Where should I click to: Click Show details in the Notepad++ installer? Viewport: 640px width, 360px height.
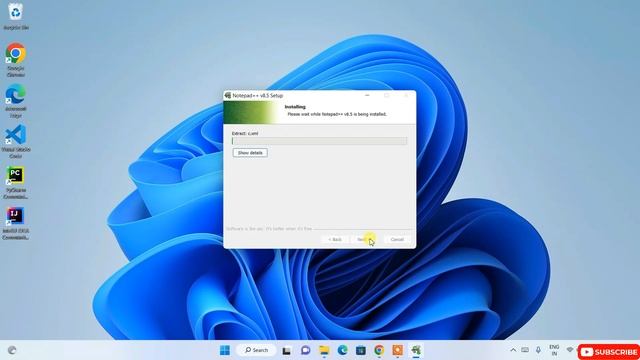[250, 153]
